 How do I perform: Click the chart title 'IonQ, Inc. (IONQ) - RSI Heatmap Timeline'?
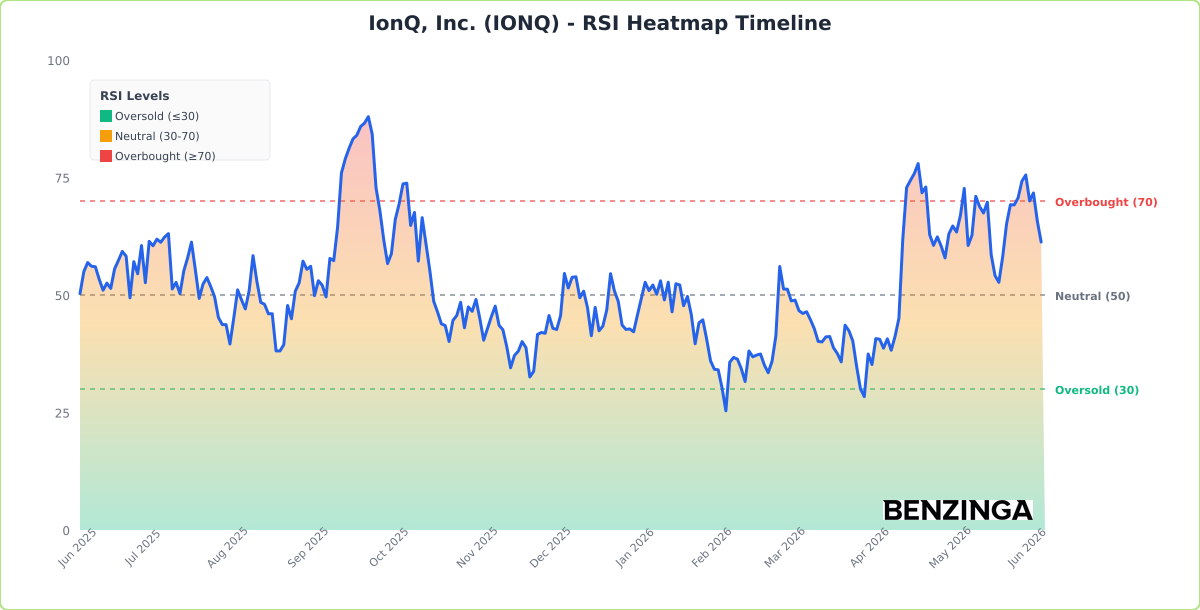point(600,23)
